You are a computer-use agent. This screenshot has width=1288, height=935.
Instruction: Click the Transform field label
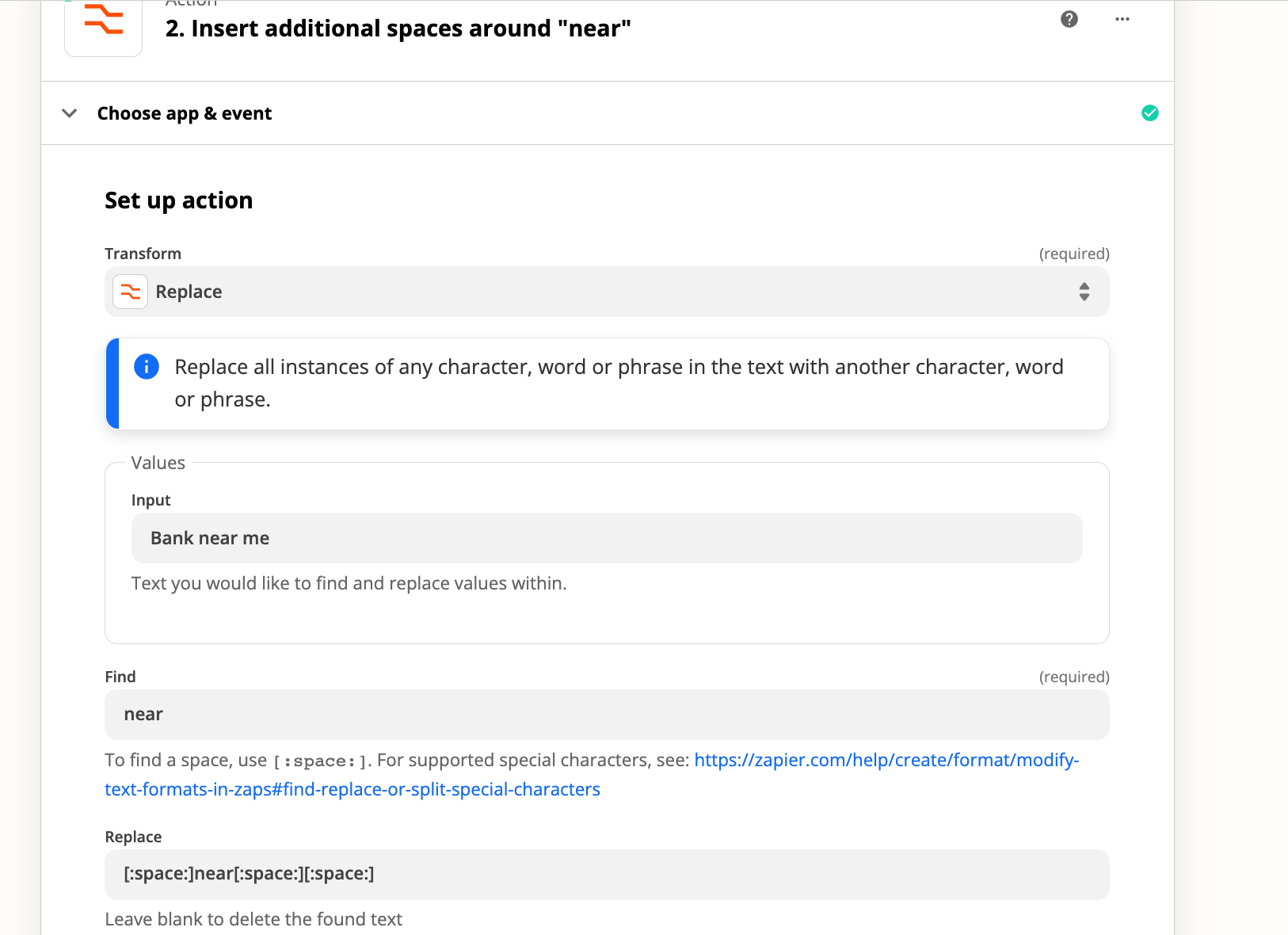(x=143, y=254)
